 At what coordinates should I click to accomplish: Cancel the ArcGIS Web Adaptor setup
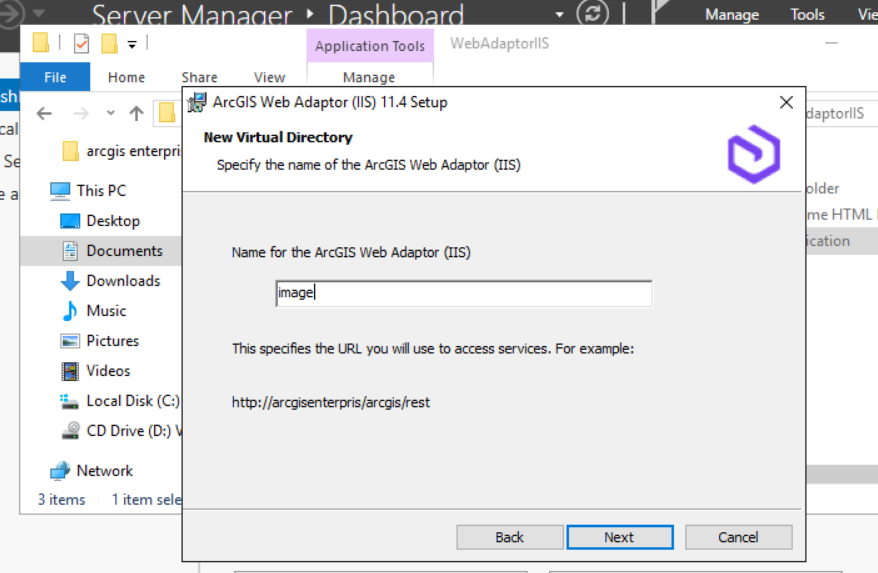[739, 537]
